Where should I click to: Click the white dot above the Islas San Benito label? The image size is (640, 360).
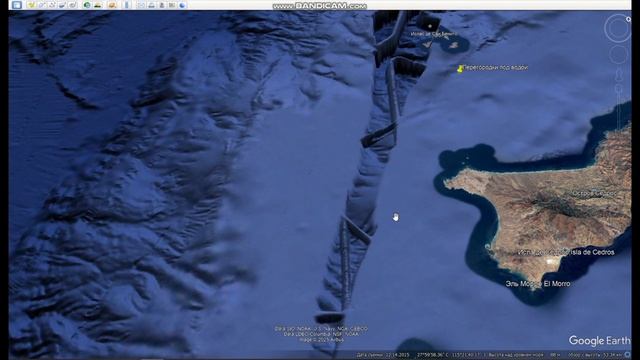430,26
